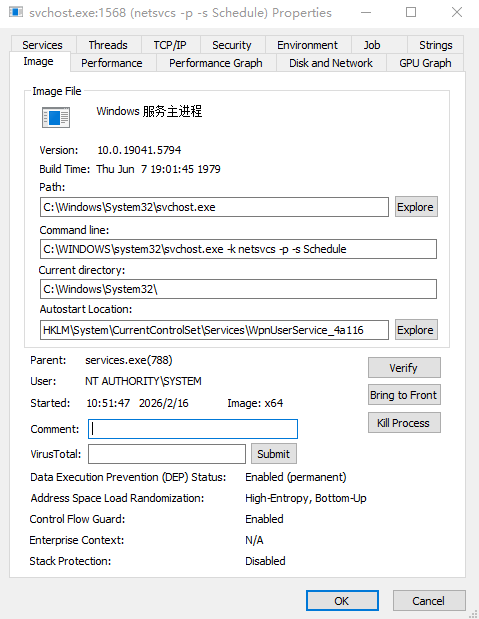Click the Kill Process button

click(x=404, y=423)
